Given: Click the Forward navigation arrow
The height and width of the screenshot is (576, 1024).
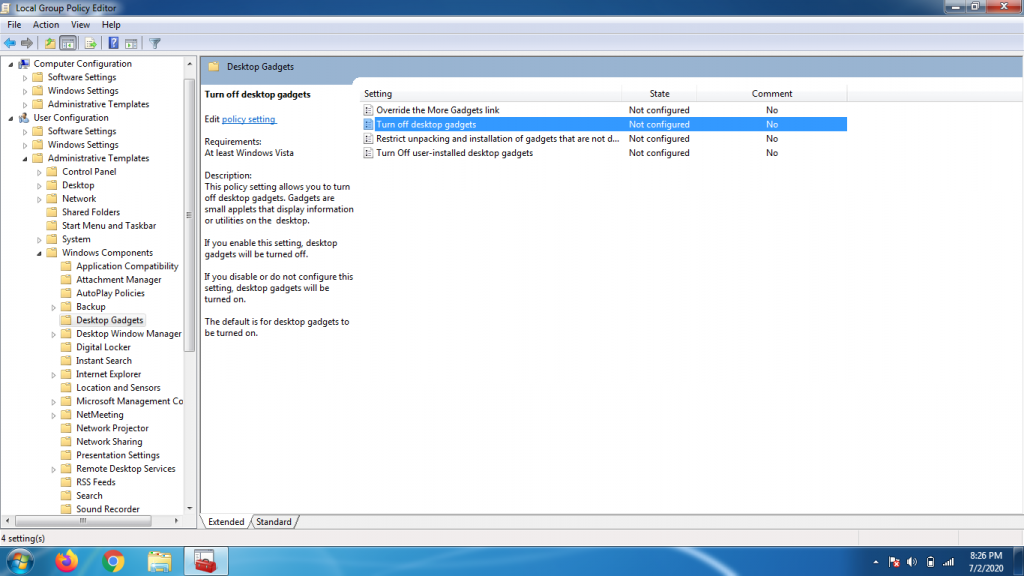Looking at the screenshot, I should pyautogui.click(x=25, y=43).
